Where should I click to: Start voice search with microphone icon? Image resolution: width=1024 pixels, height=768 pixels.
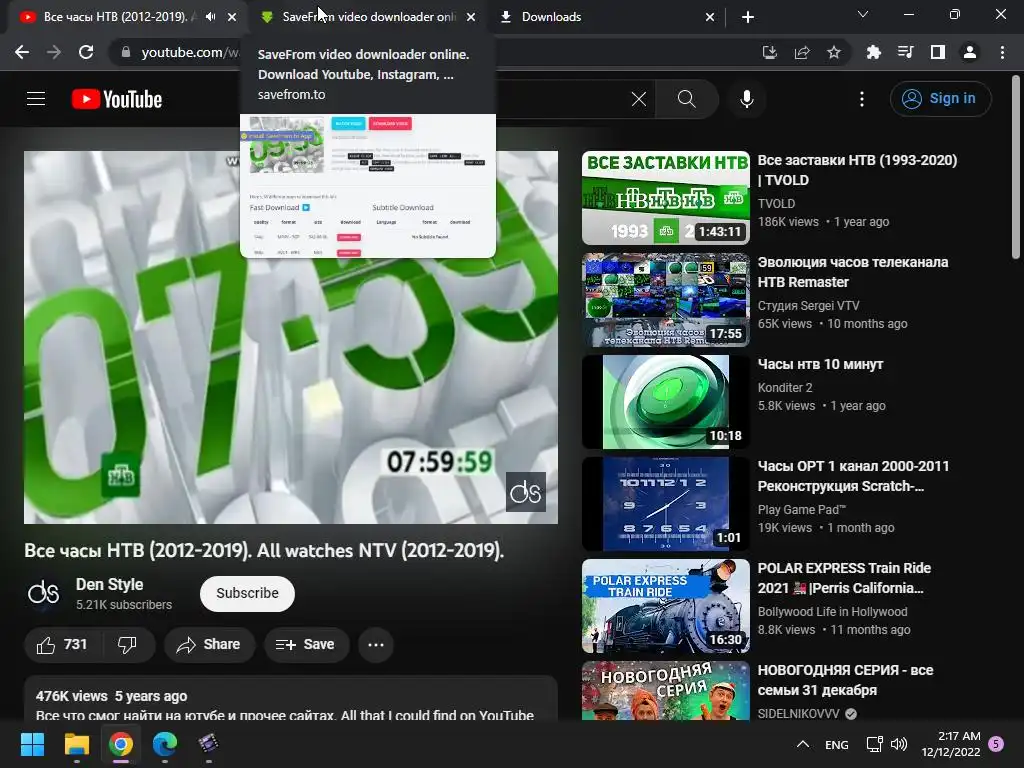(746, 99)
